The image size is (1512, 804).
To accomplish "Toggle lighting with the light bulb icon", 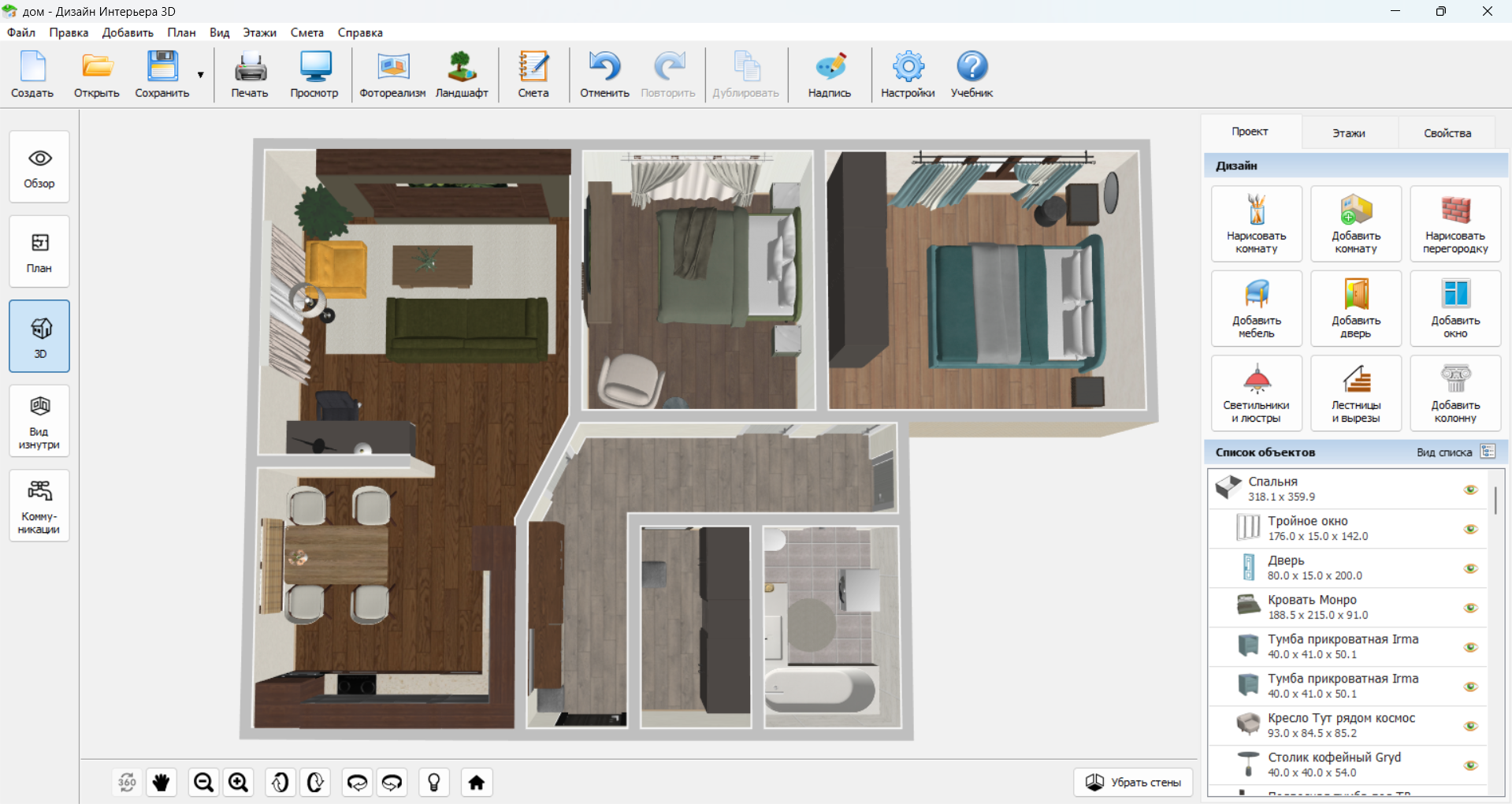I will tap(433, 782).
